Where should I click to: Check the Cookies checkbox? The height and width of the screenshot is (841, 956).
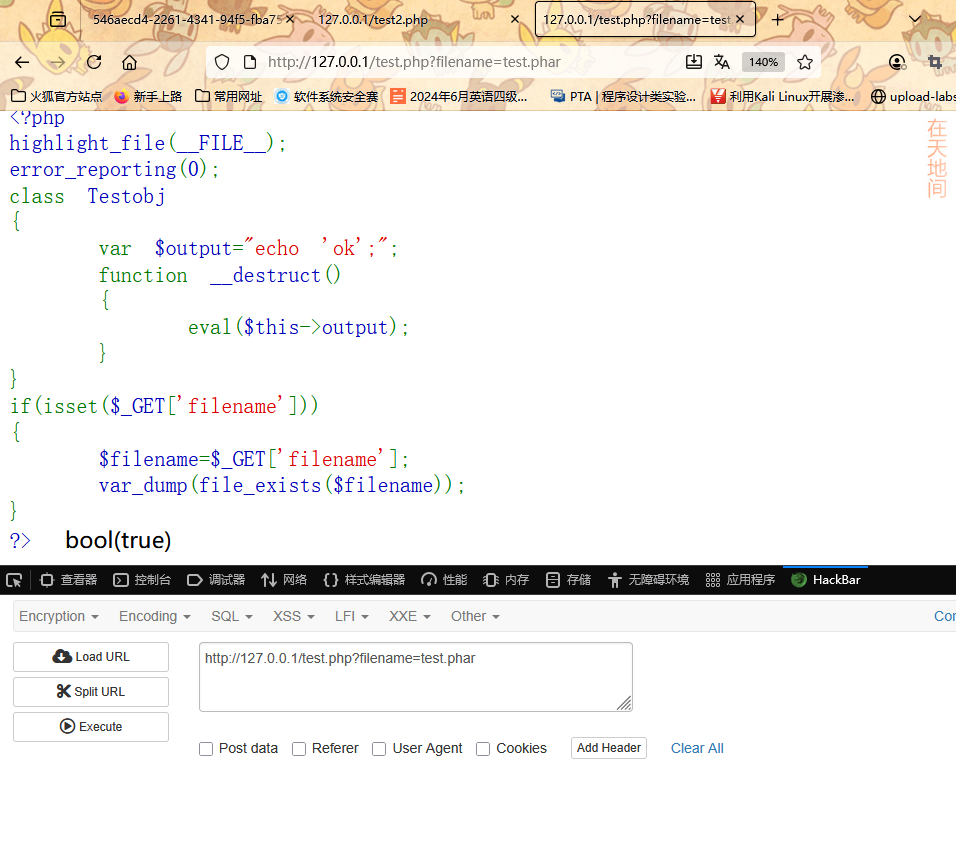tap(483, 749)
